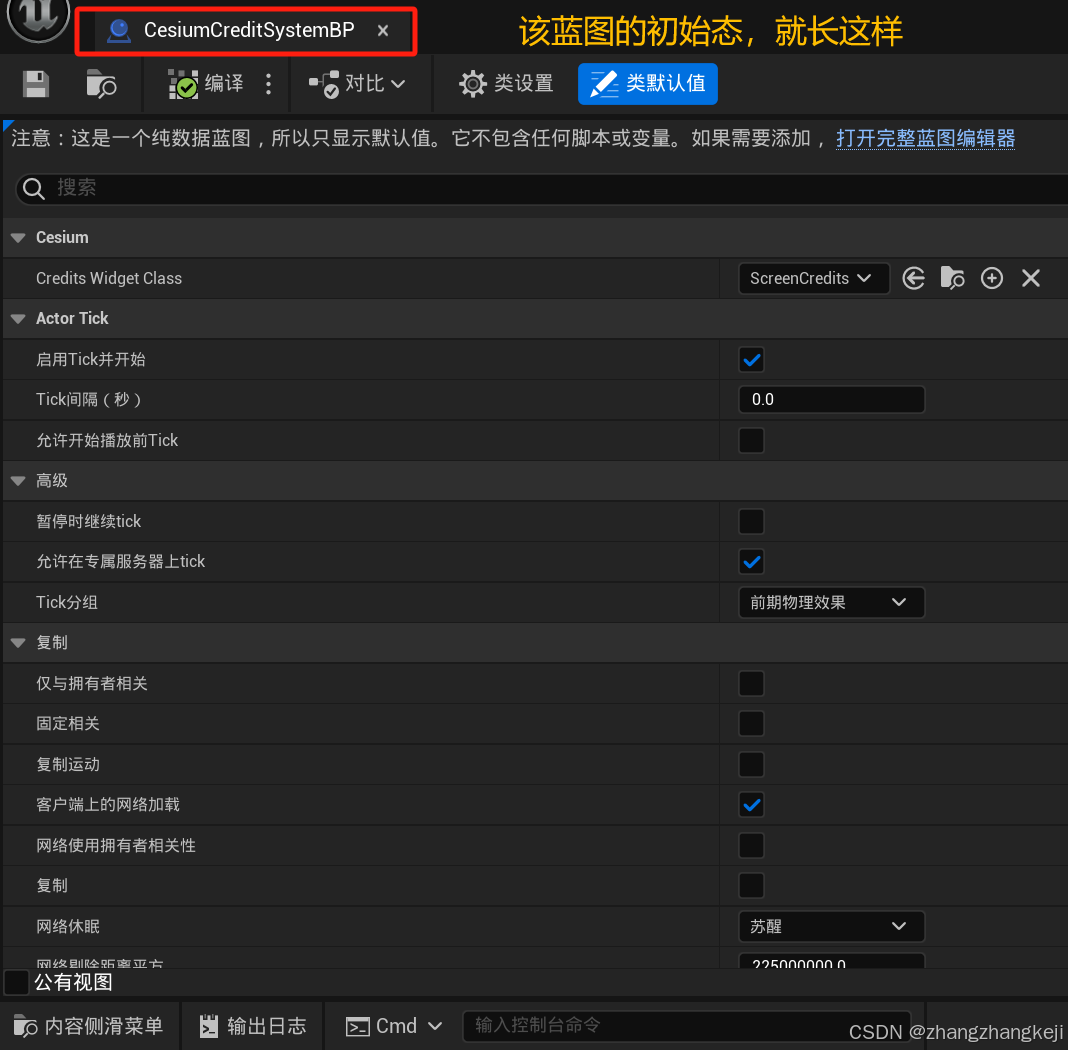The width and height of the screenshot is (1068, 1050).
Task: Collapse the Cesium section
Action: coord(18,238)
